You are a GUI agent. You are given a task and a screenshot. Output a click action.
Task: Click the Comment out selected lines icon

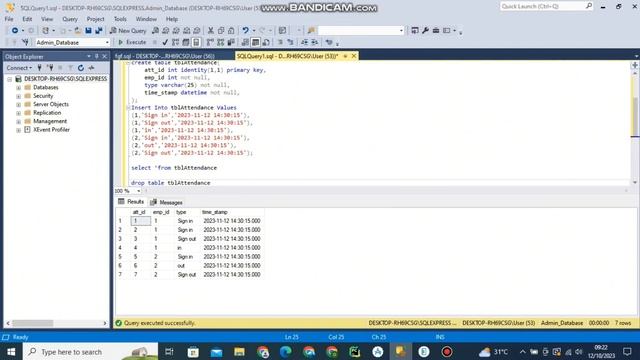coord(280,42)
